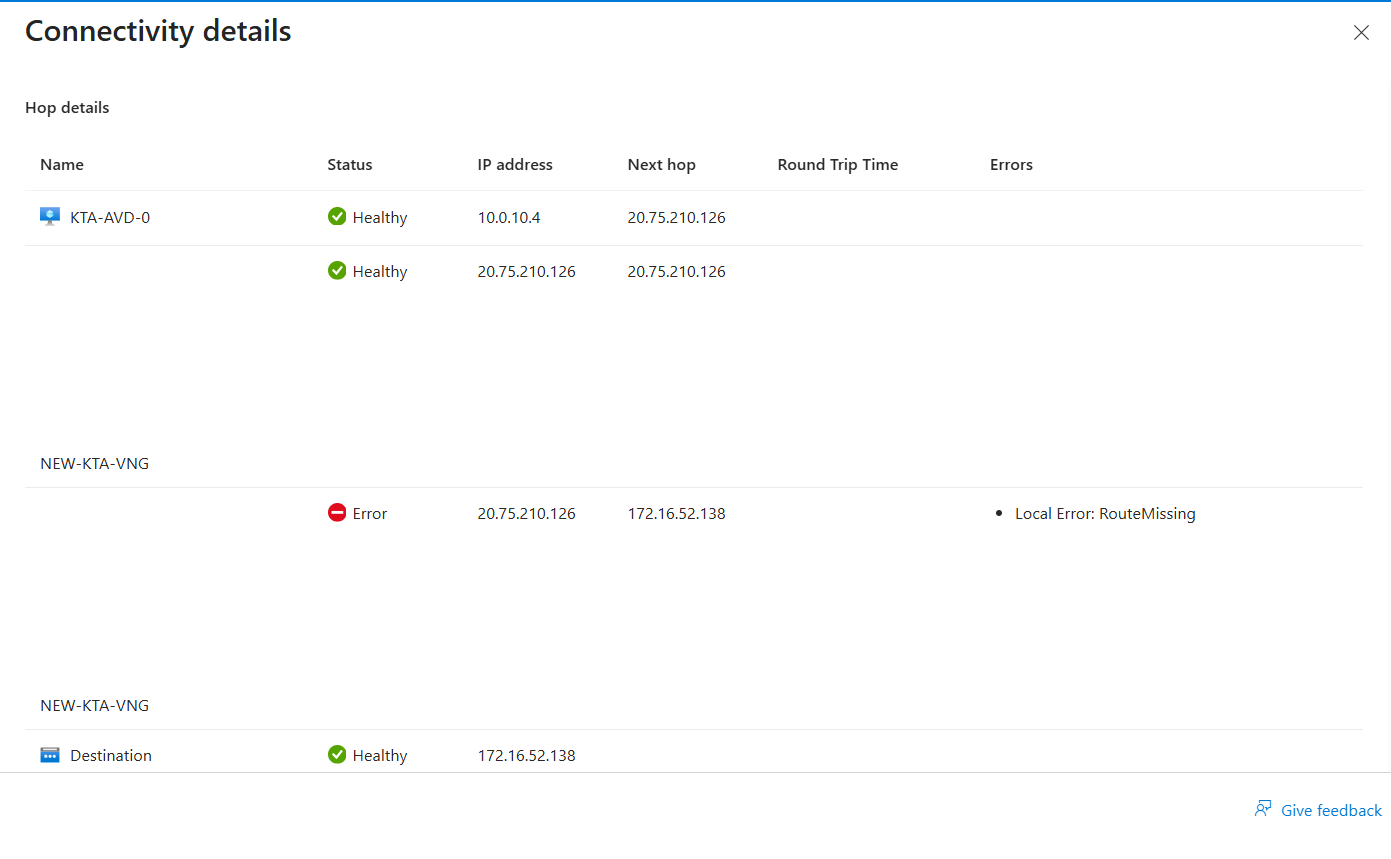Click the IP address column header
Screen dimensions: 1391x859
pos(515,164)
